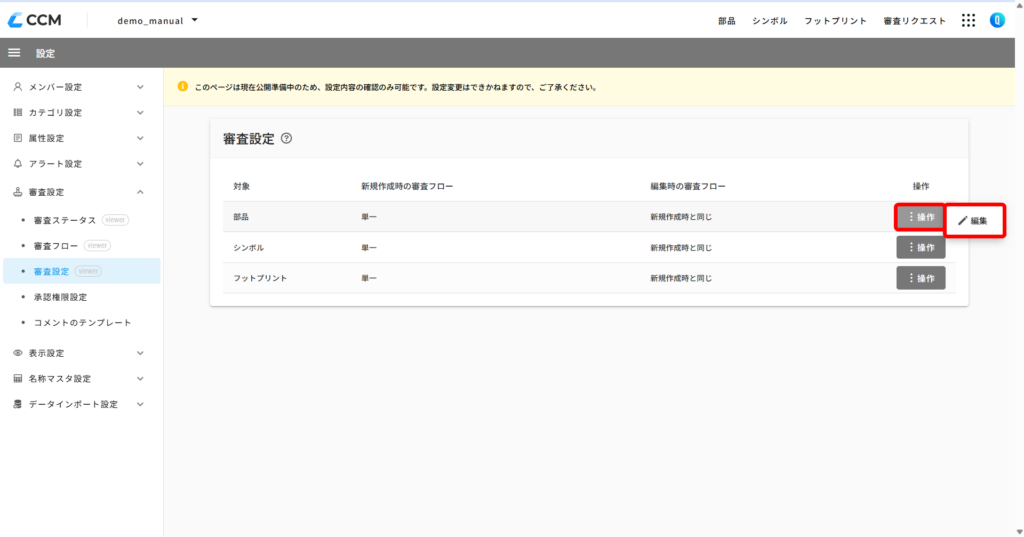Expand アラート設定 section chevron

tap(140, 164)
